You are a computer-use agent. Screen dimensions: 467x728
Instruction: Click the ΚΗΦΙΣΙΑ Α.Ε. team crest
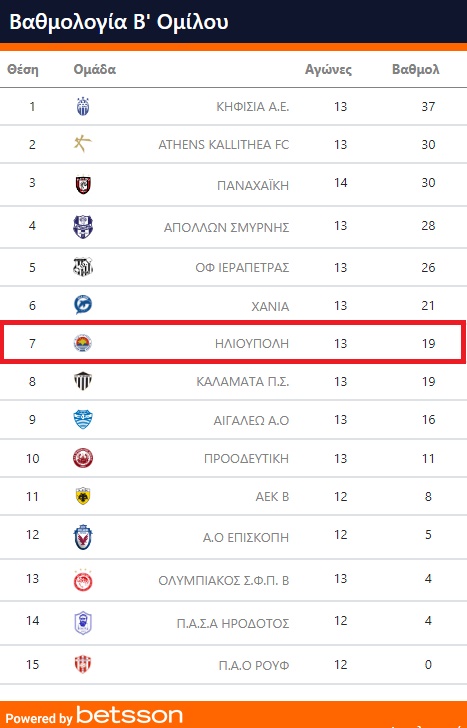(83, 106)
